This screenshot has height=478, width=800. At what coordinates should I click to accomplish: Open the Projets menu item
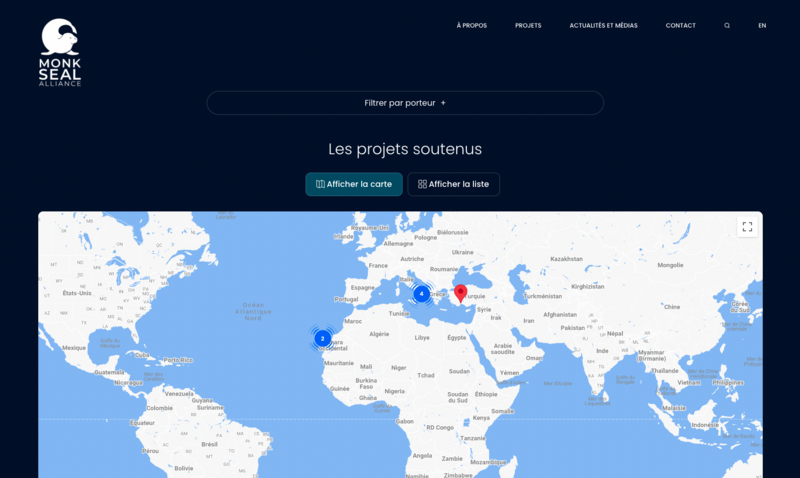point(528,26)
